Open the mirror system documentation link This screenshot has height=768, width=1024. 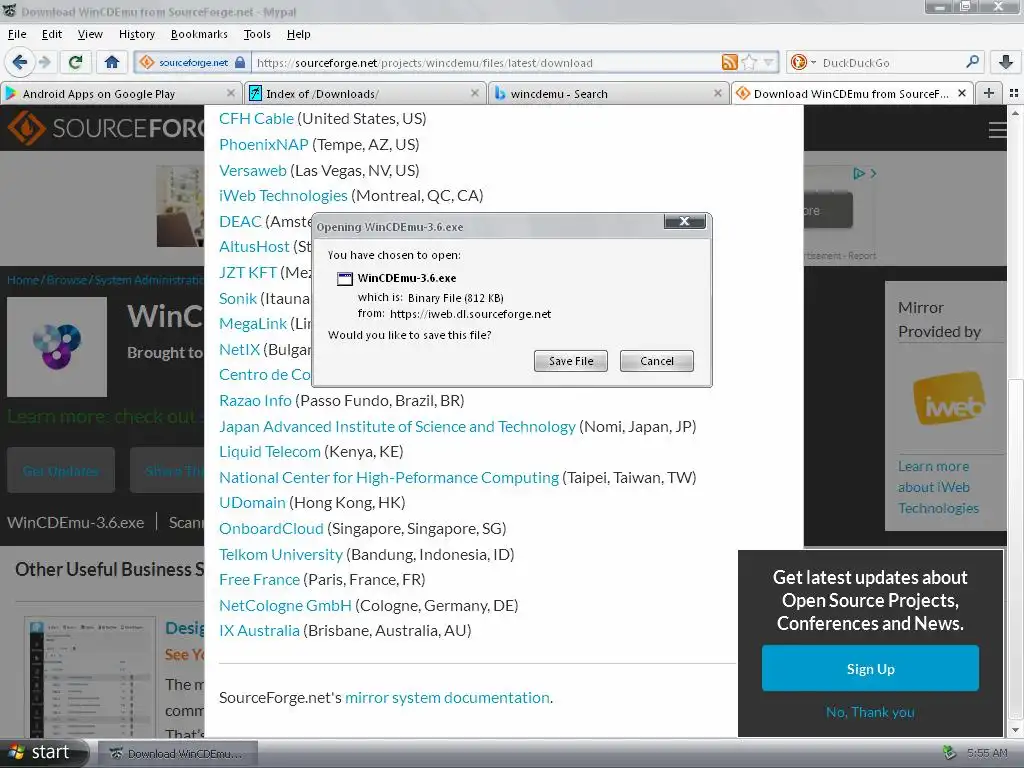[x=447, y=697]
